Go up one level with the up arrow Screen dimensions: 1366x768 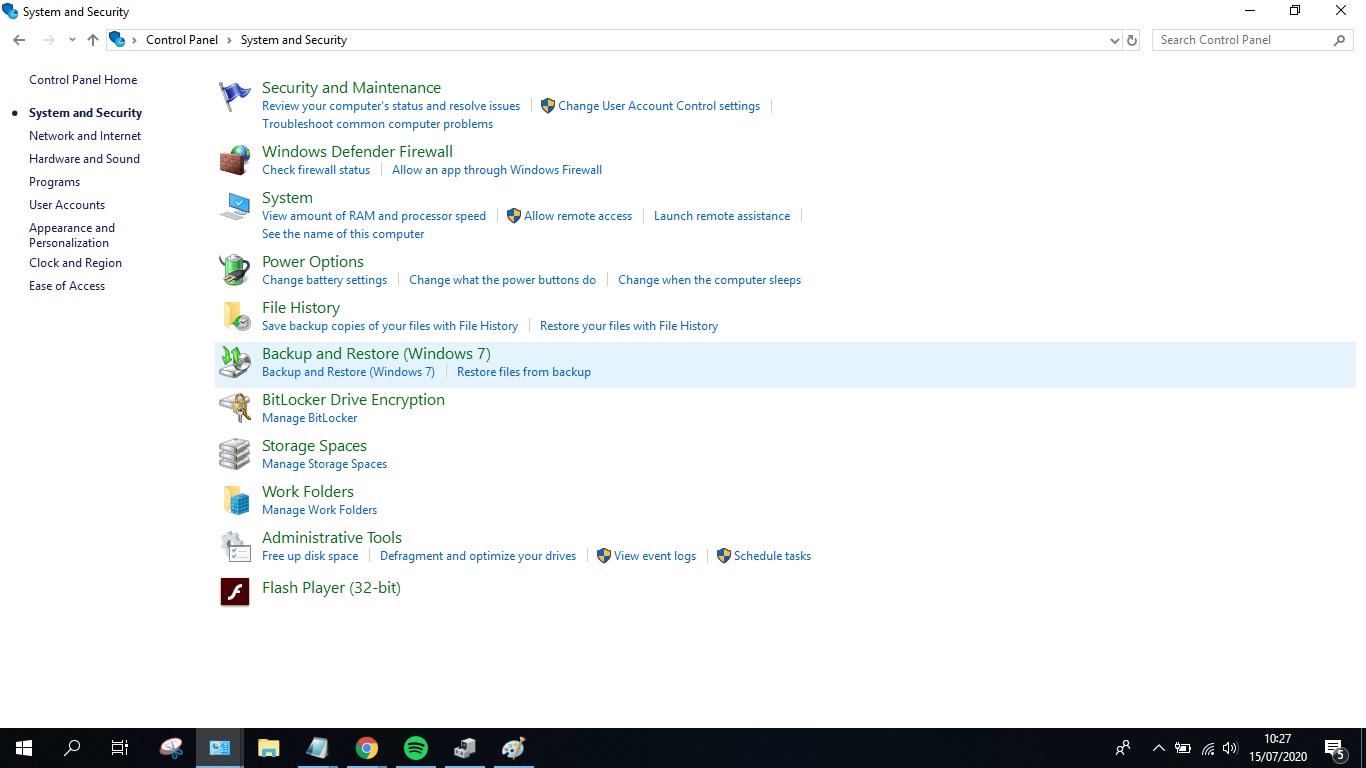click(x=93, y=40)
